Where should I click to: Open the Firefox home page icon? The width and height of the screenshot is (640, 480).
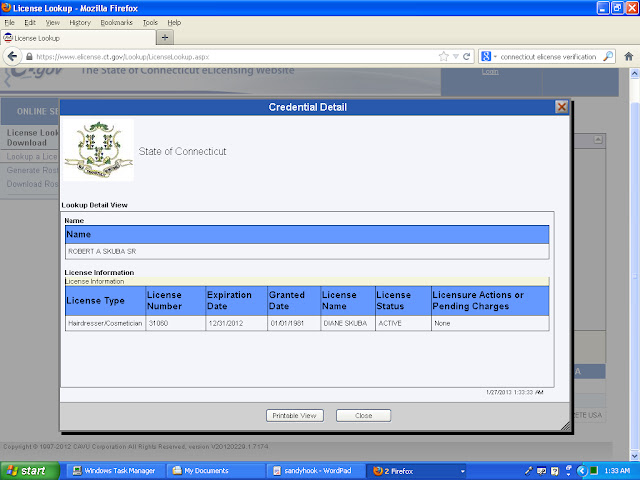click(x=629, y=56)
